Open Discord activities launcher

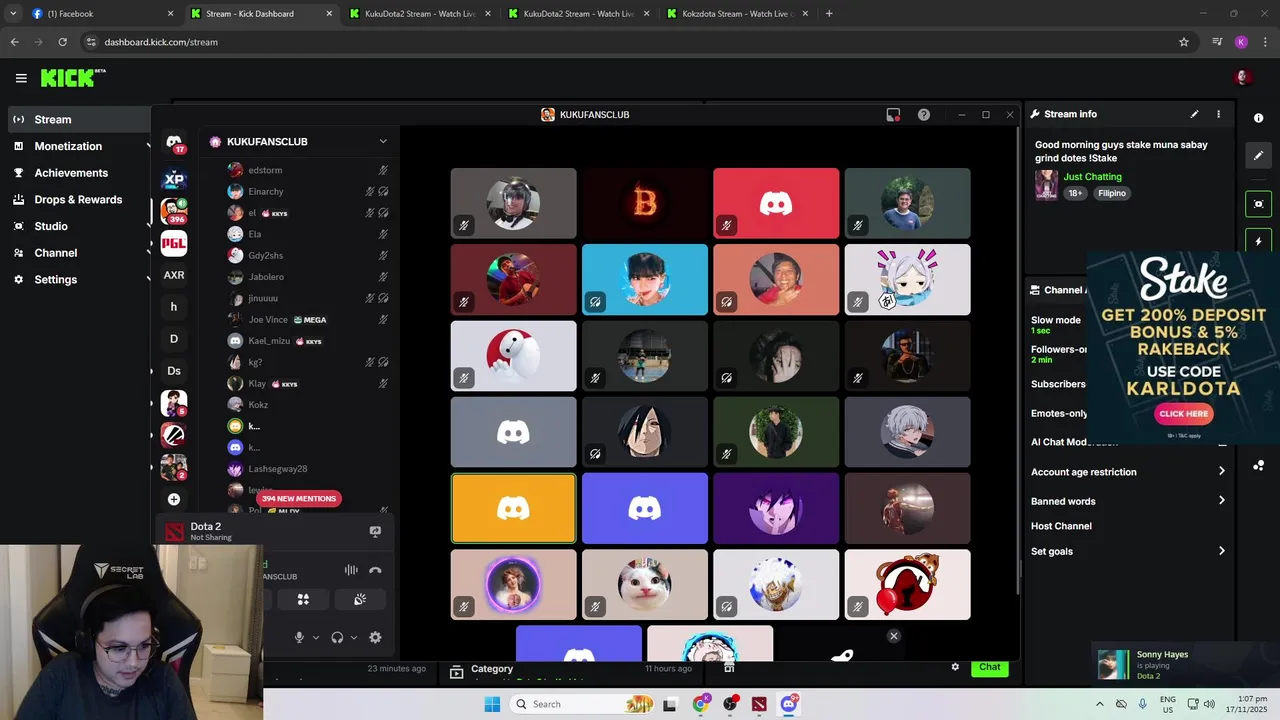(x=303, y=599)
